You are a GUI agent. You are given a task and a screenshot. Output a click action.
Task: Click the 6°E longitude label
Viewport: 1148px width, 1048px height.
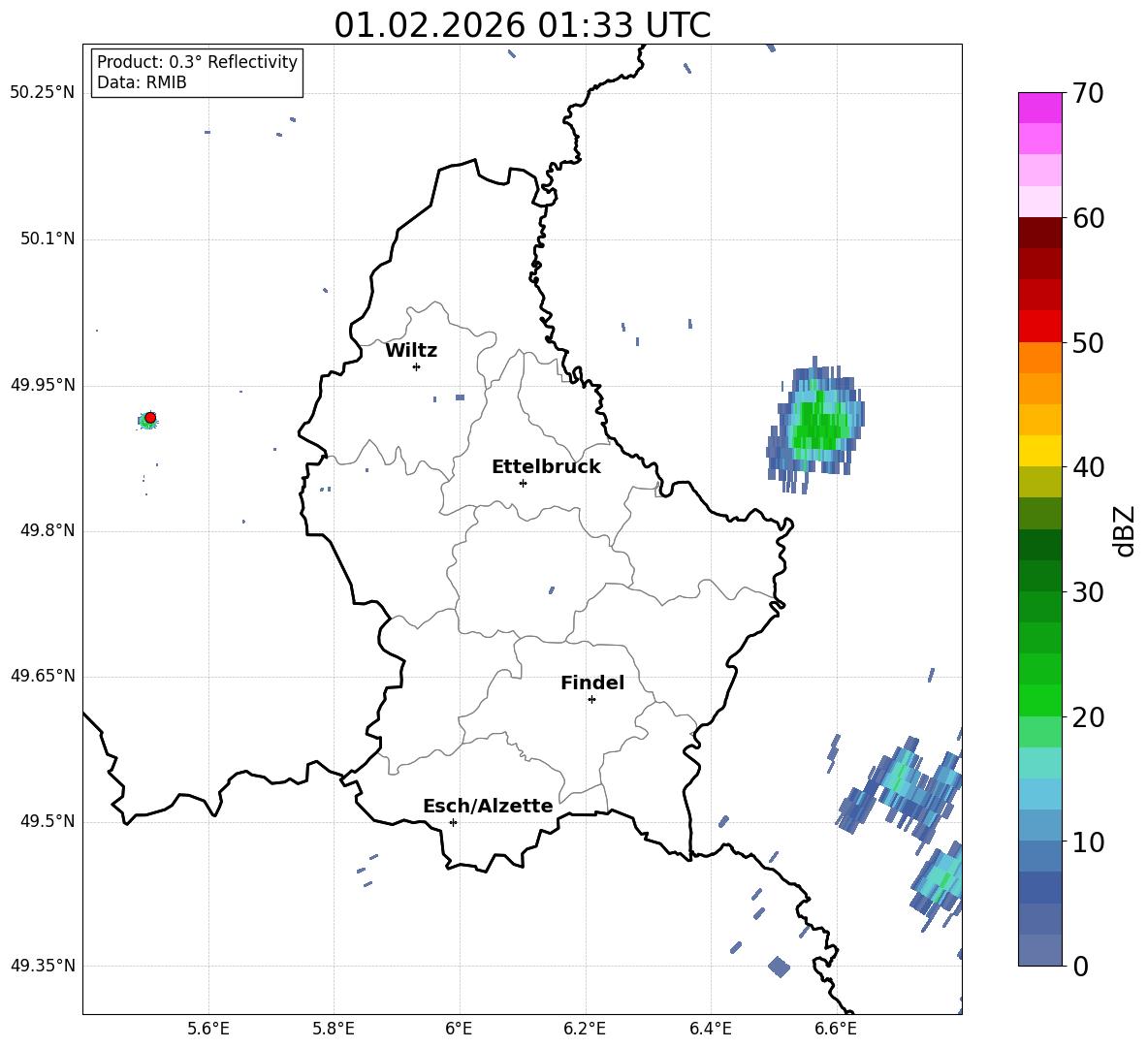tap(459, 1029)
